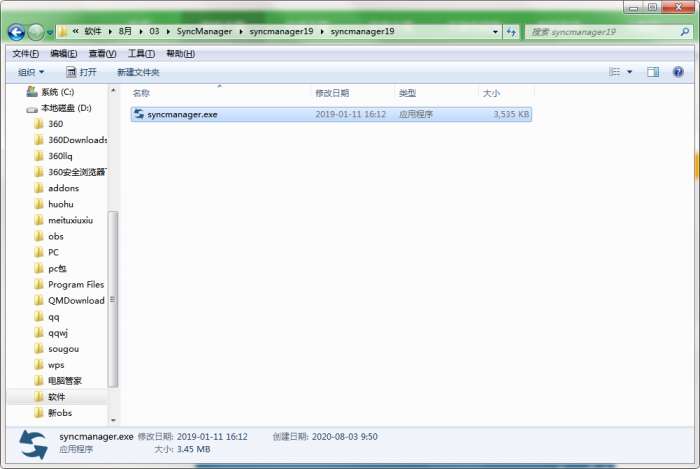
Task: Select the 电脑管家 folder
Action: point(65,381)
